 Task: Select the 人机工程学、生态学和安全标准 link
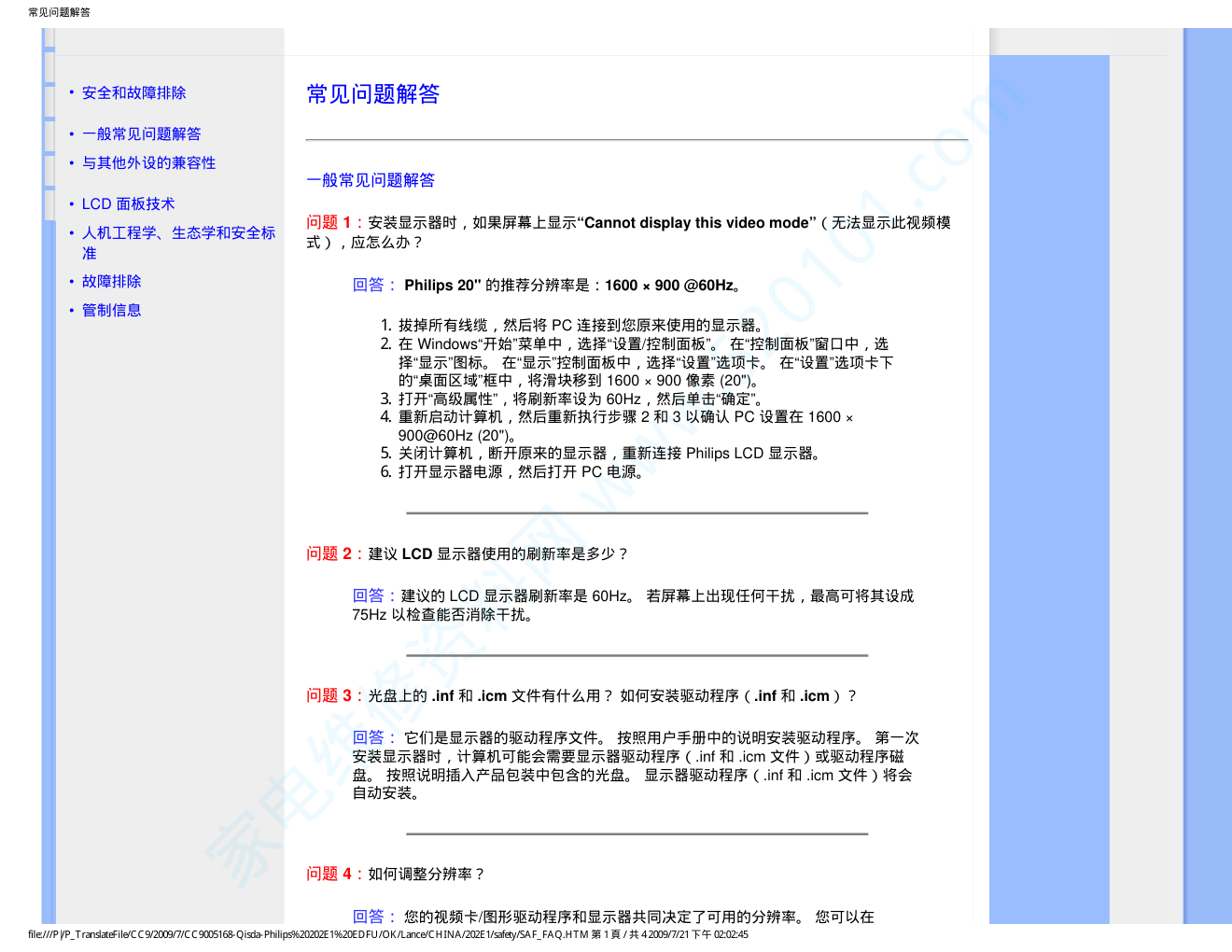click(x=178, y=233)
